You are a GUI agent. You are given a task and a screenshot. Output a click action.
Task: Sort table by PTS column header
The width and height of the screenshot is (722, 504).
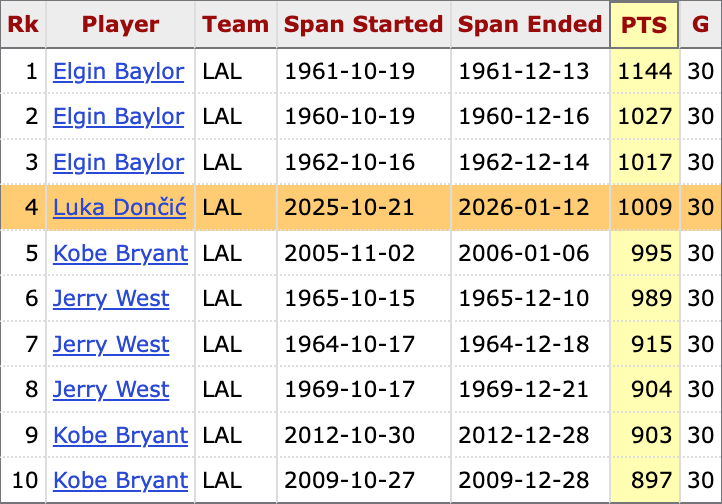click(x=644, y=25)
